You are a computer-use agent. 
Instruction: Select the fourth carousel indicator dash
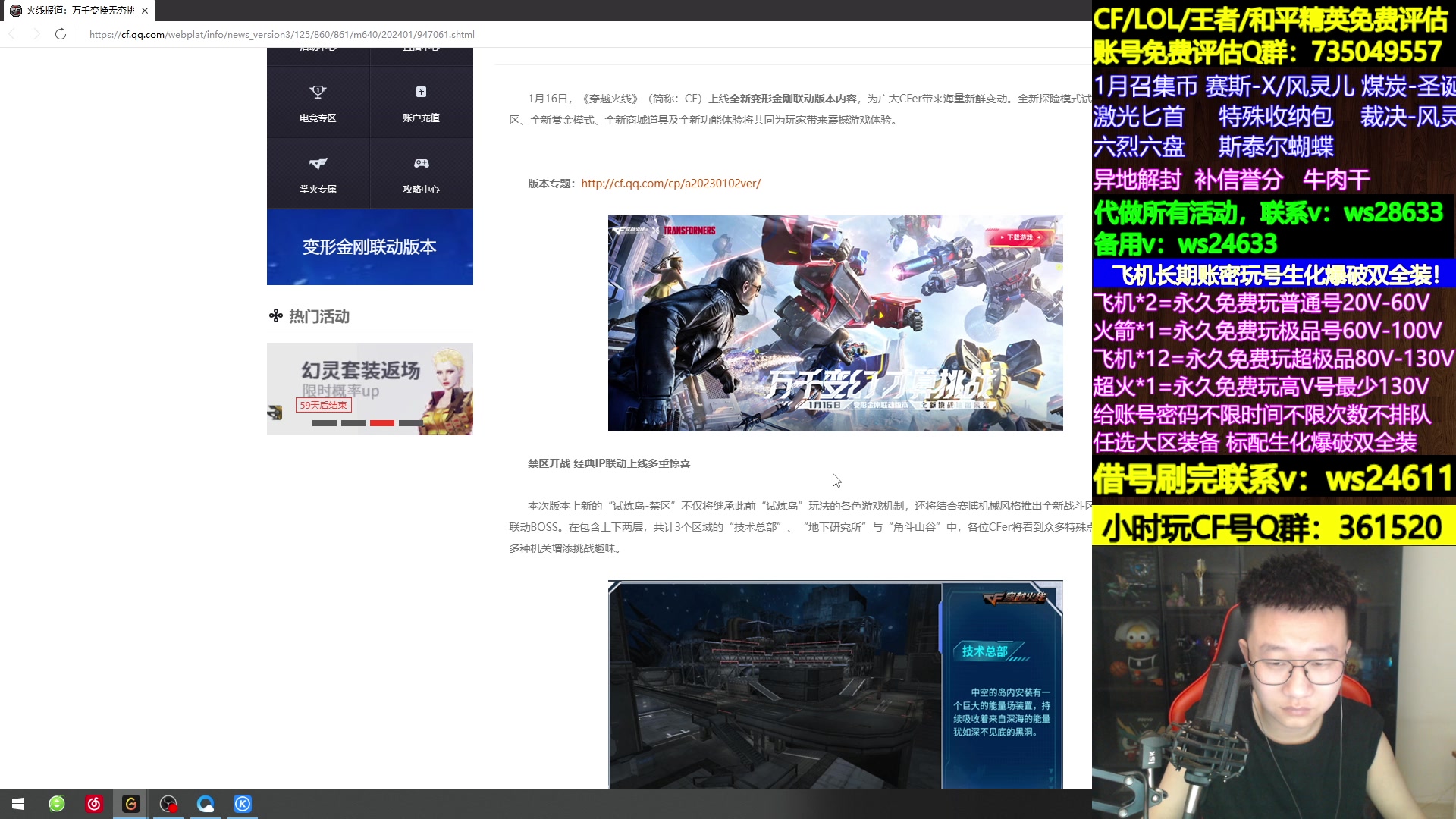point(411,423)
